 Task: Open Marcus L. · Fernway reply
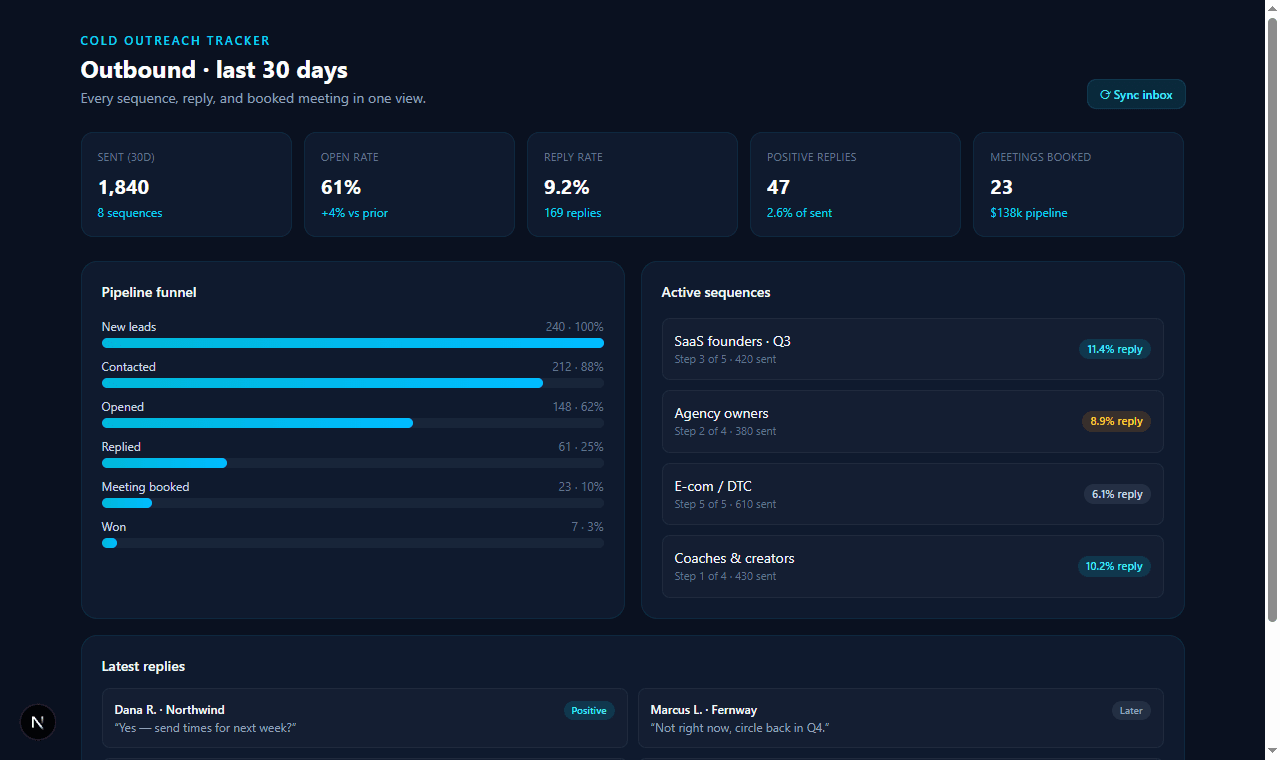point(901,718)
